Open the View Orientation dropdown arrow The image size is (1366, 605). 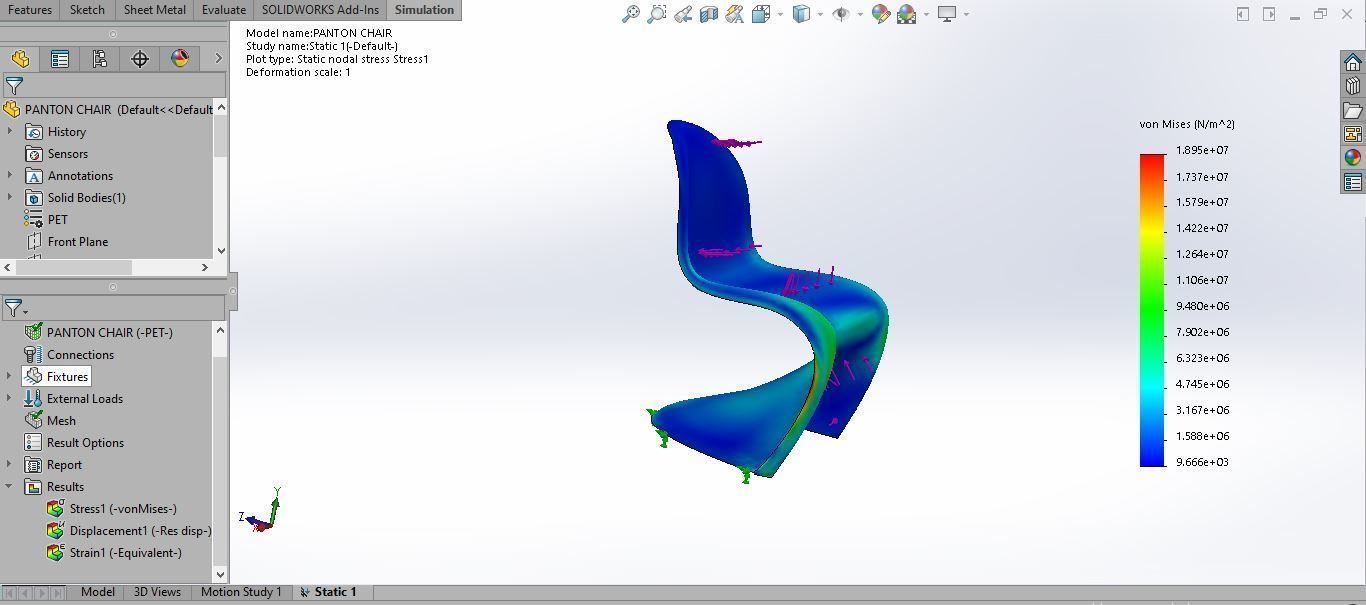point(780,14)
